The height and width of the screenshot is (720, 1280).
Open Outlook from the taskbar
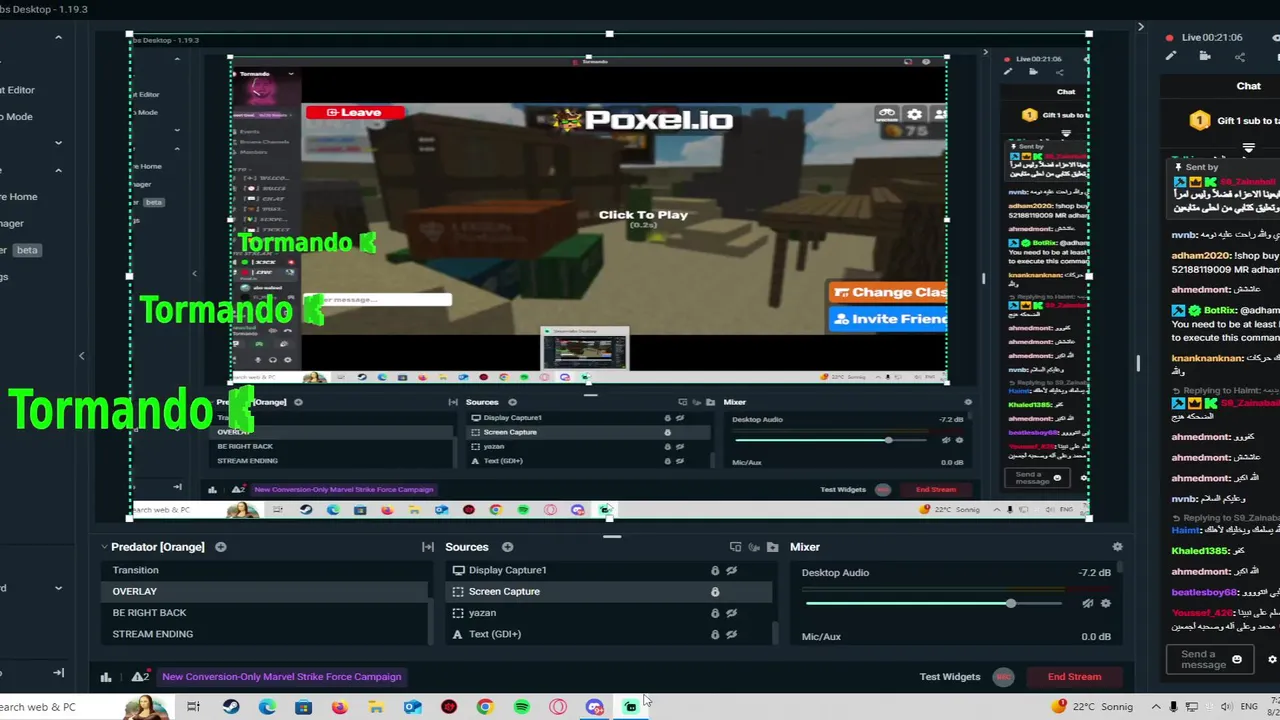(413, 707)
